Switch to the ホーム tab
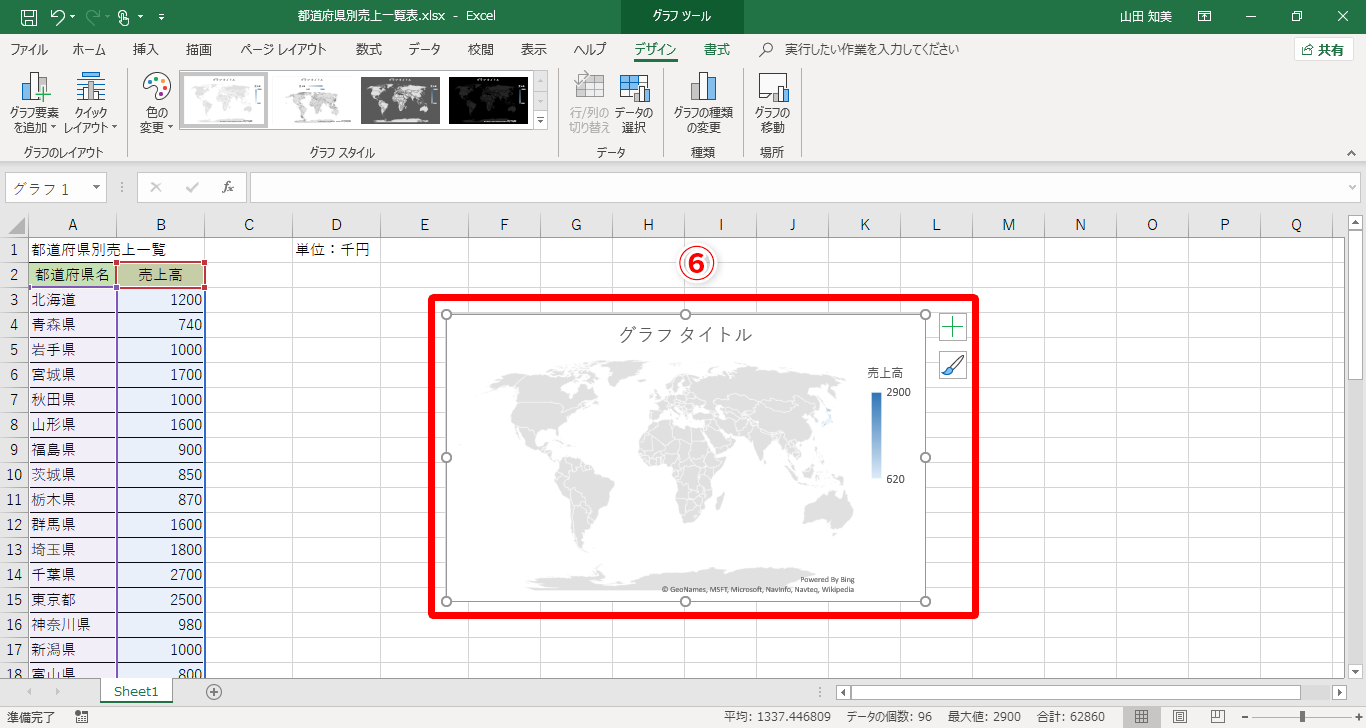This screenshot has height=728, width=1366. [x=89, y=49]
